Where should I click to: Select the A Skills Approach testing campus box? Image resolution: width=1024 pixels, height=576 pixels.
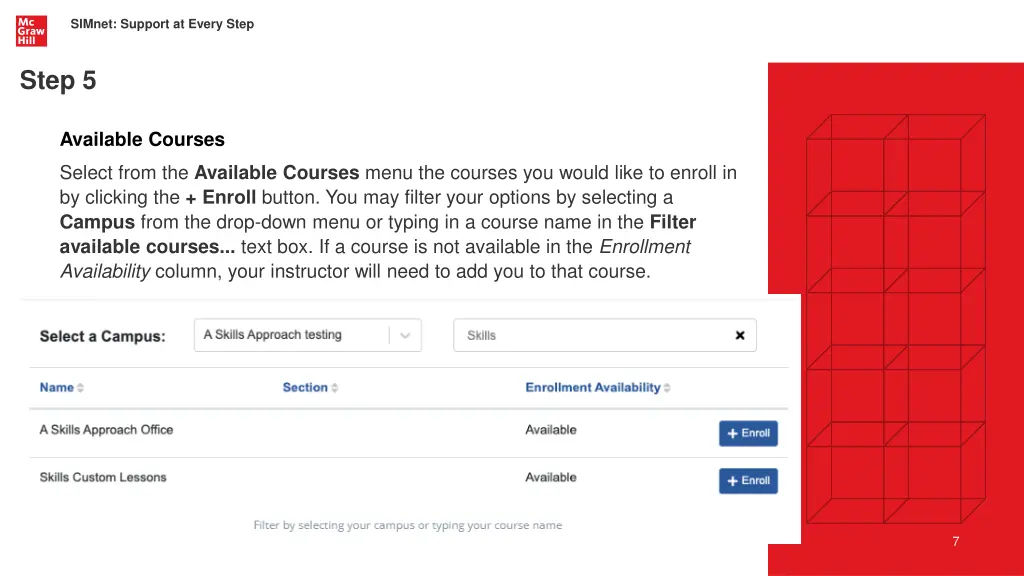pyautogui.click(x=308, y=335)
